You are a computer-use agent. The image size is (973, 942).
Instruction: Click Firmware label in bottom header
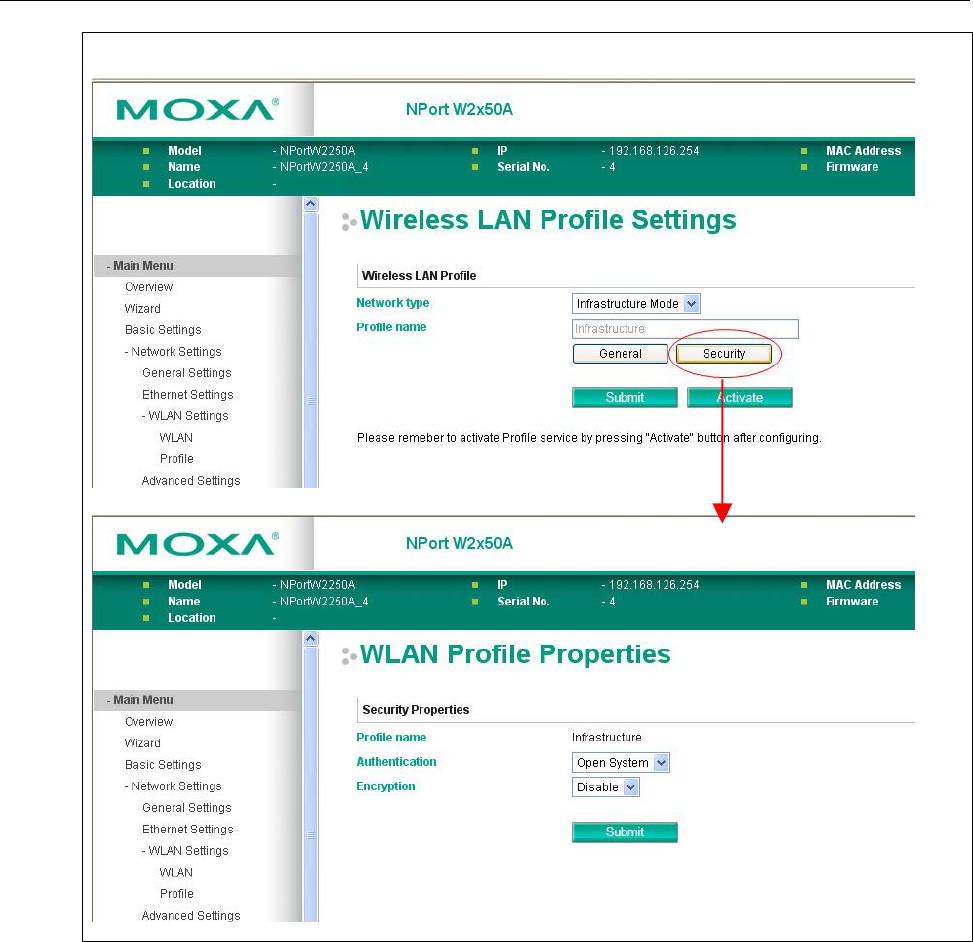(x=852, y=601)
